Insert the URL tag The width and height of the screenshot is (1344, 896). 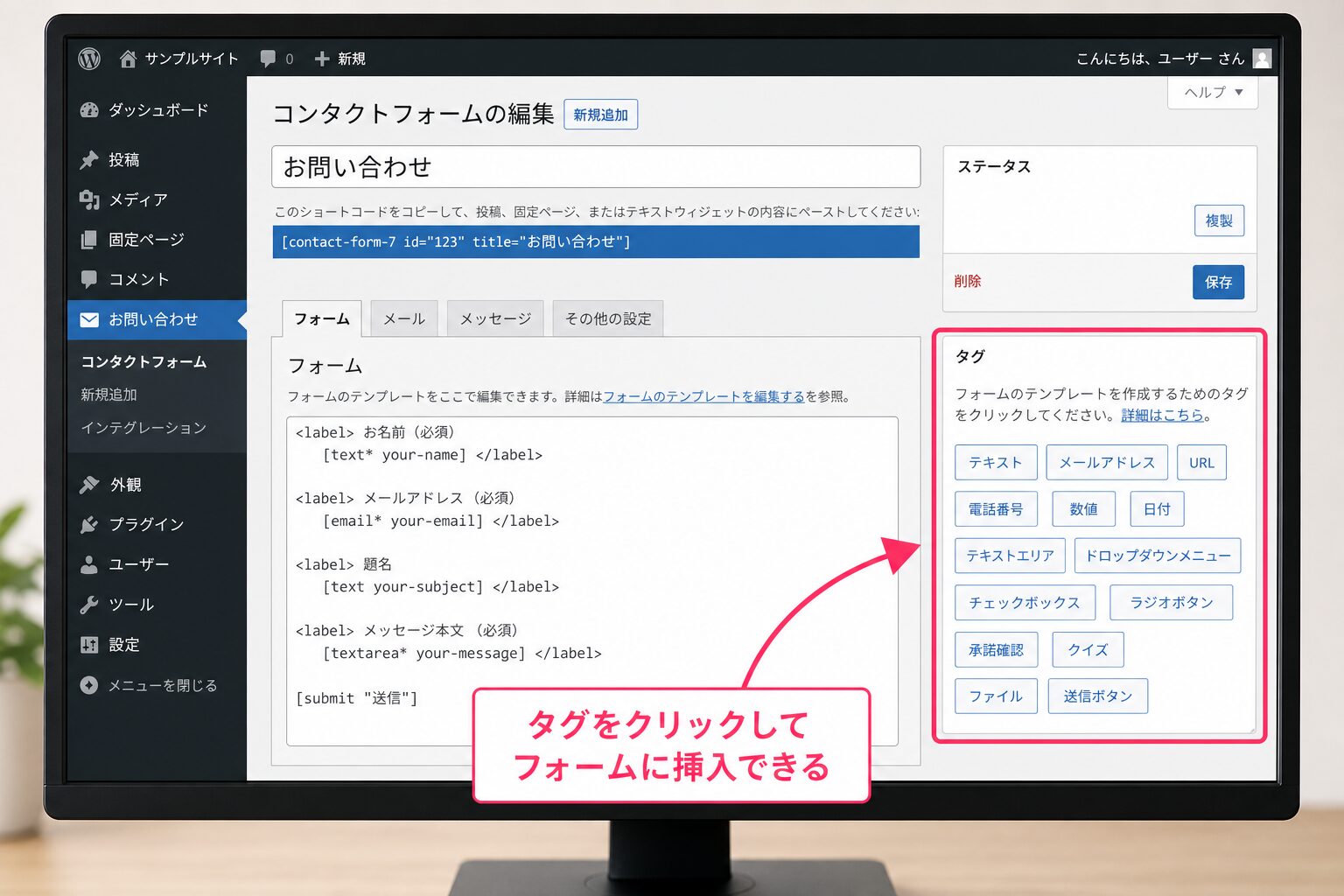coord(1201,462)
